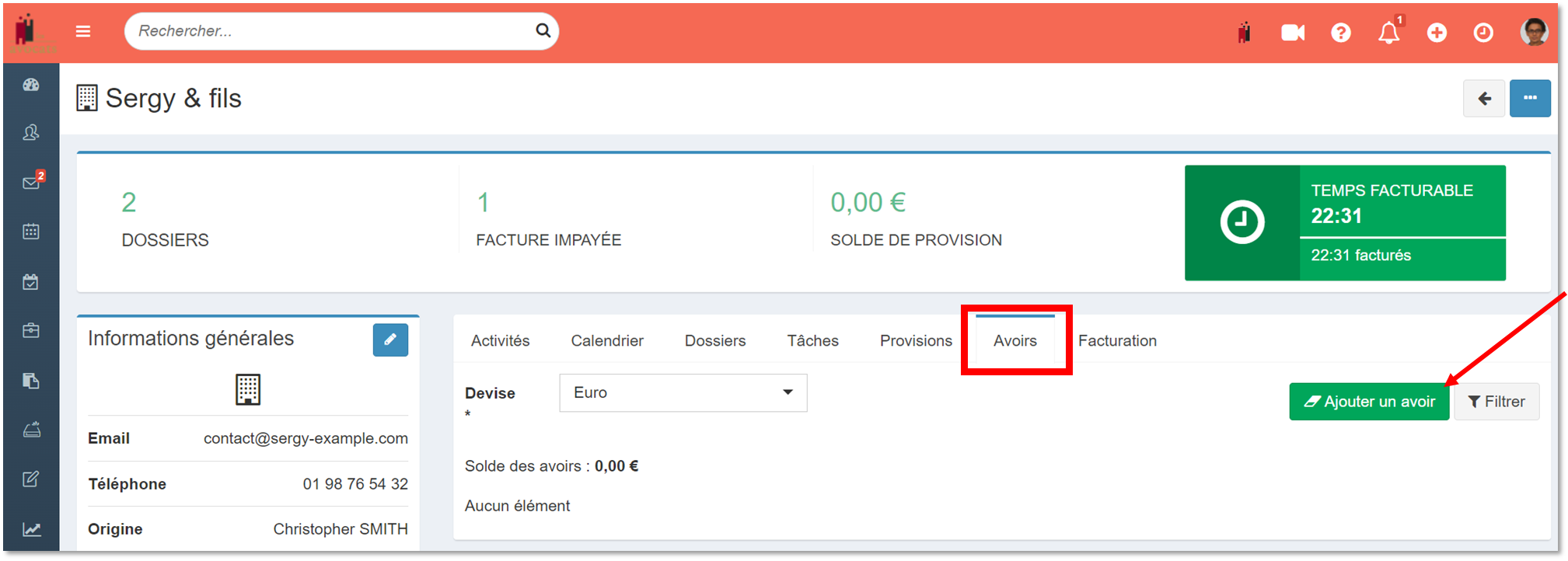Open the Filtrer options

[x=1496, y=402]
